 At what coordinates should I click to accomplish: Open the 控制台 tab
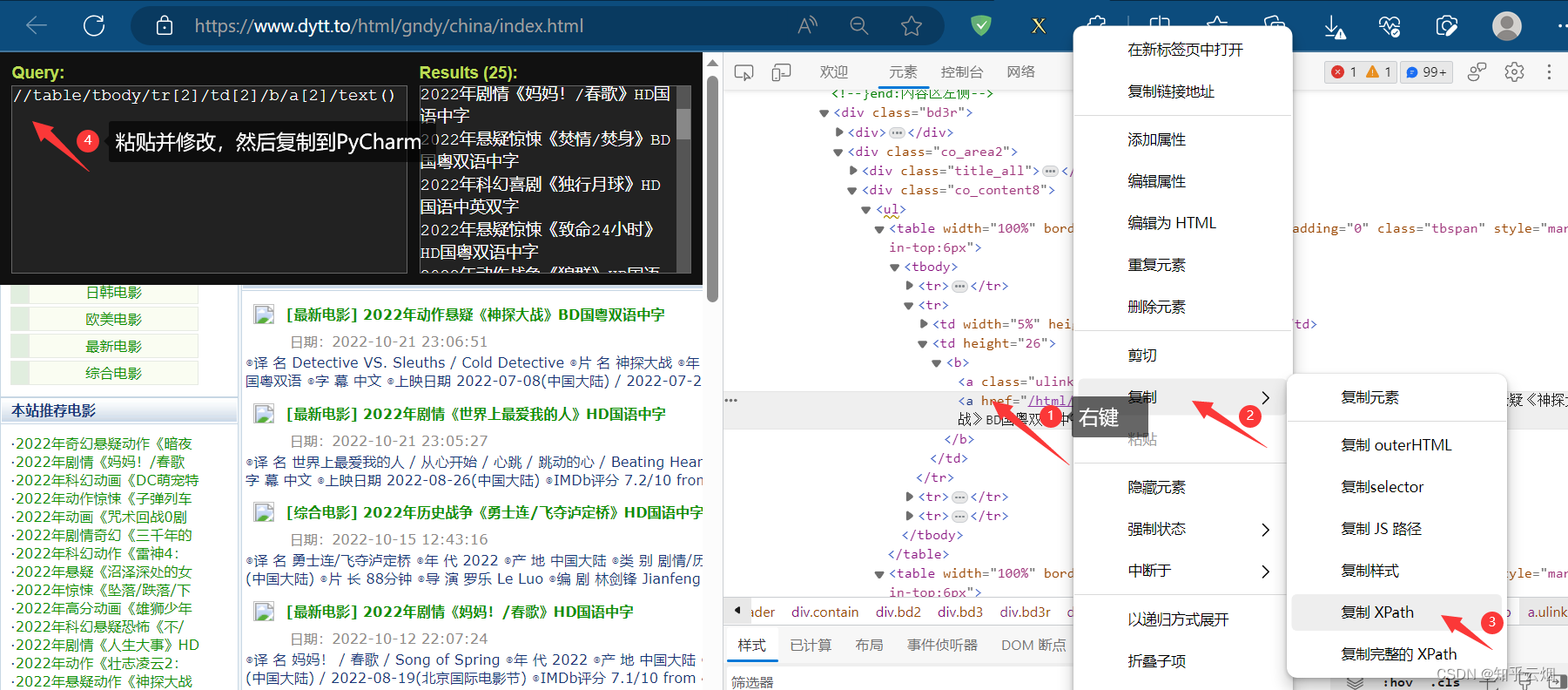pyautogui.click(x=962, y=72)
